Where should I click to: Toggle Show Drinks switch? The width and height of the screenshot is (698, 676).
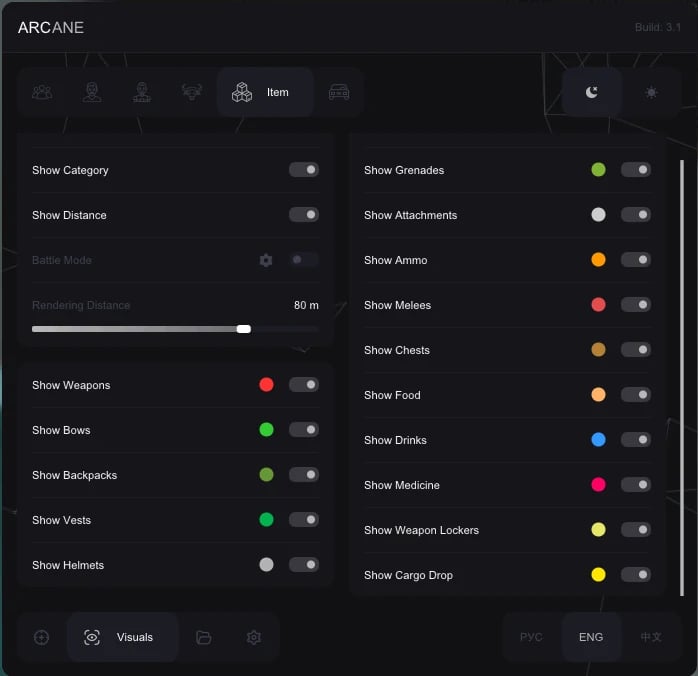click(x=636, y=440)
